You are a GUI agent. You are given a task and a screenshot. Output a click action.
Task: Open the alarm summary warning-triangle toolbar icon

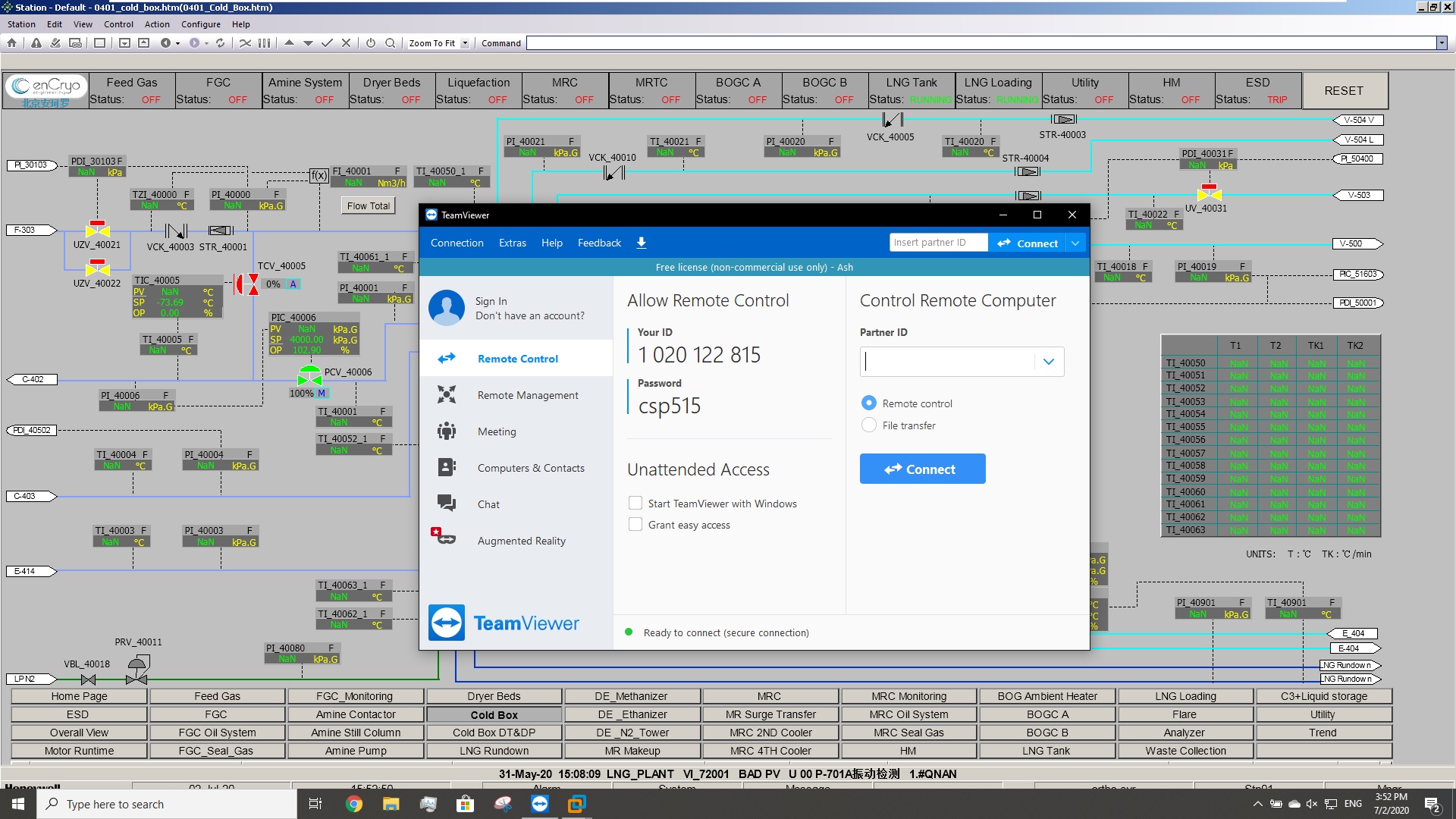(x=36, y=43)
